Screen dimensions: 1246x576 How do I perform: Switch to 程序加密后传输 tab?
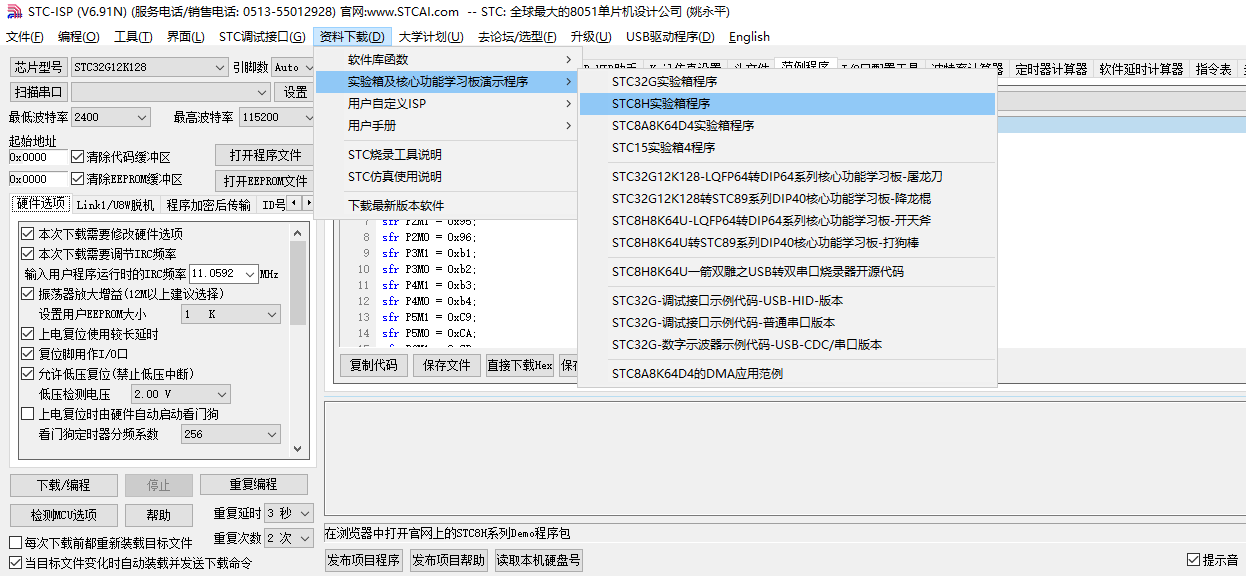tap(209, 205)
